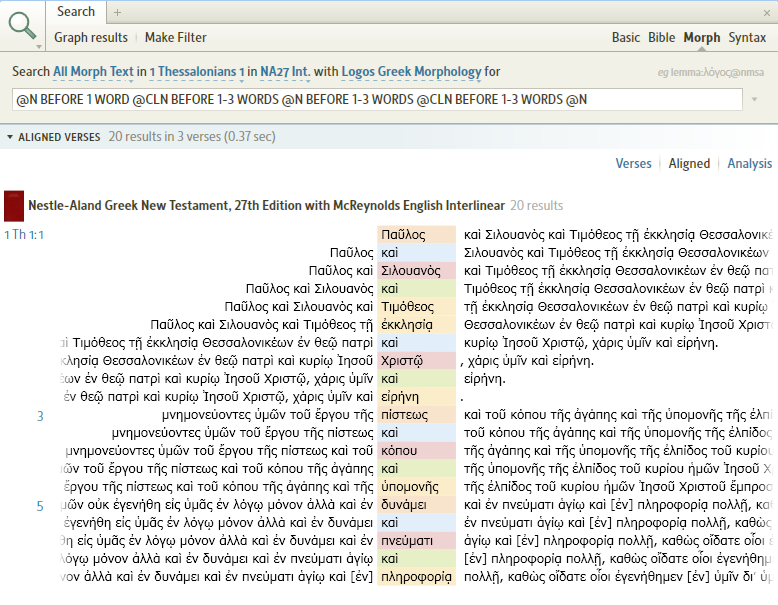This screenshot has height=605, width=778.
Task: Select the Morph search mode
Action: point(702,37)
